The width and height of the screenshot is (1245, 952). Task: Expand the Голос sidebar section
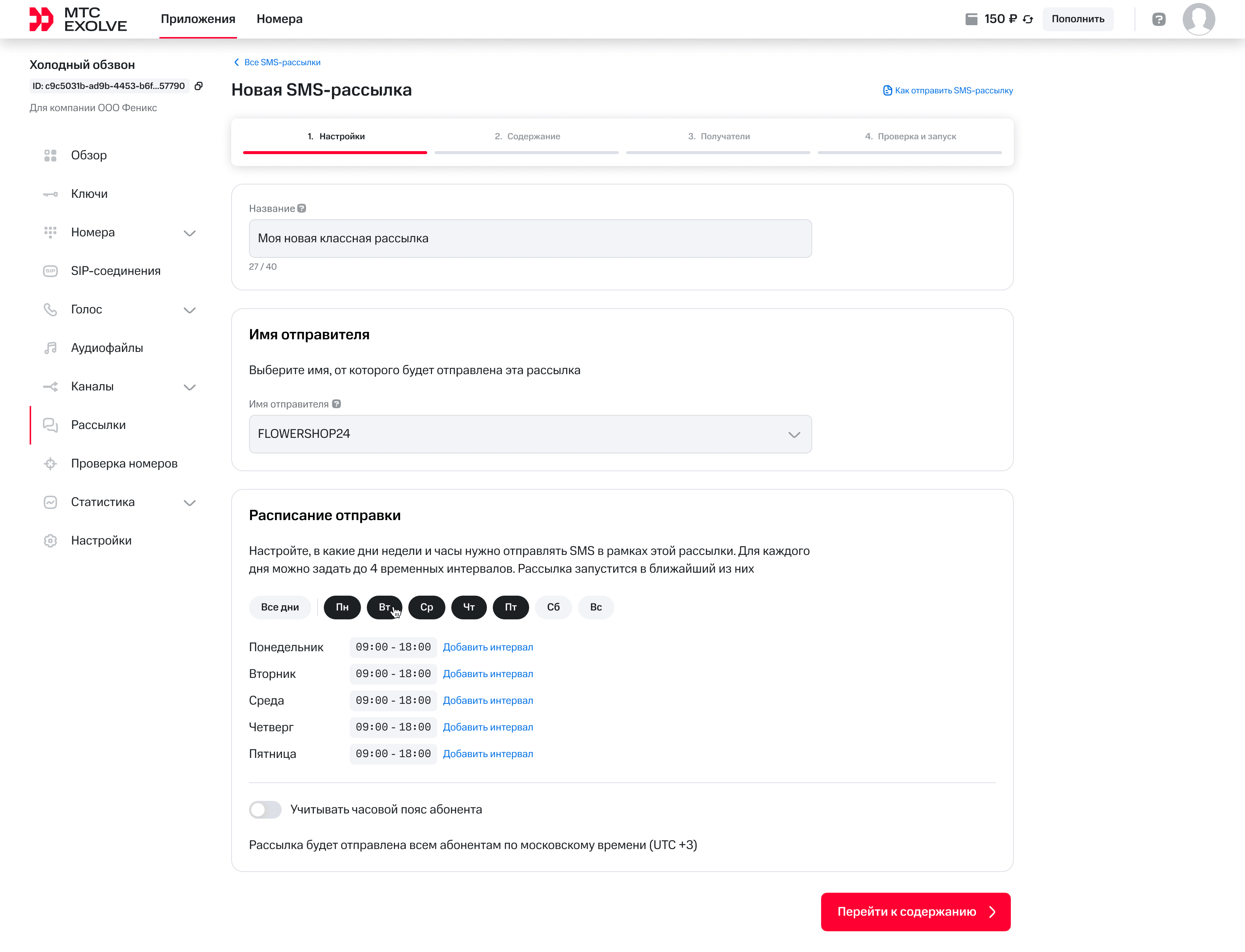click(x=190, y=310)
